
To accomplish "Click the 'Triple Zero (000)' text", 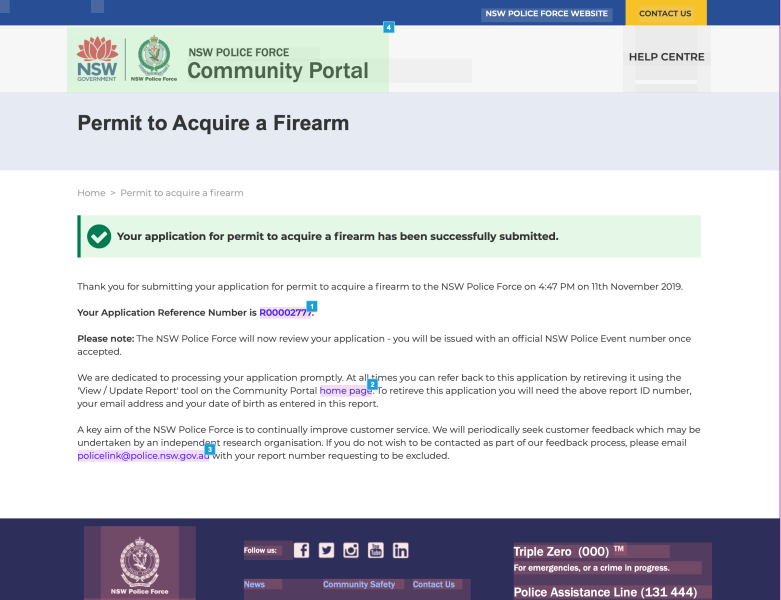I will pos(561,552).
